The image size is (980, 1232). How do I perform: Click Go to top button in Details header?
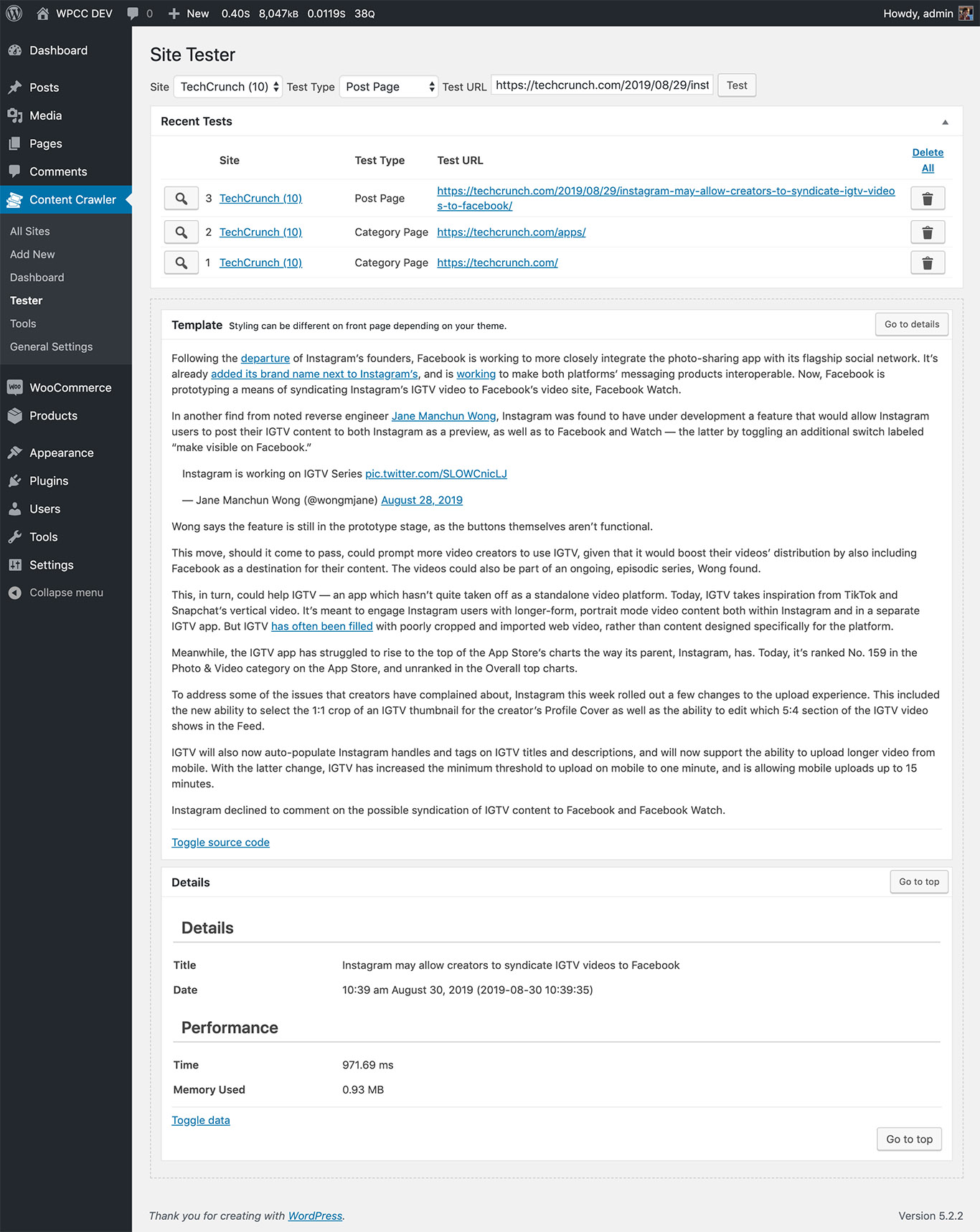(x=919, y=881)
